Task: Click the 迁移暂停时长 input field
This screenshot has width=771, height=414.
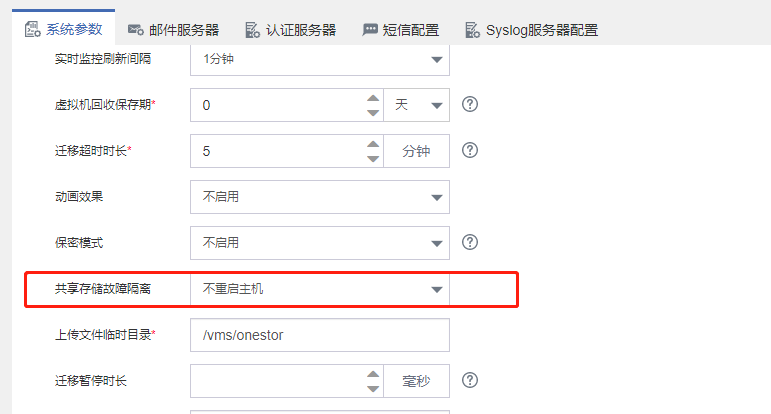Action: pyautogui.click(x=275, y=381)
